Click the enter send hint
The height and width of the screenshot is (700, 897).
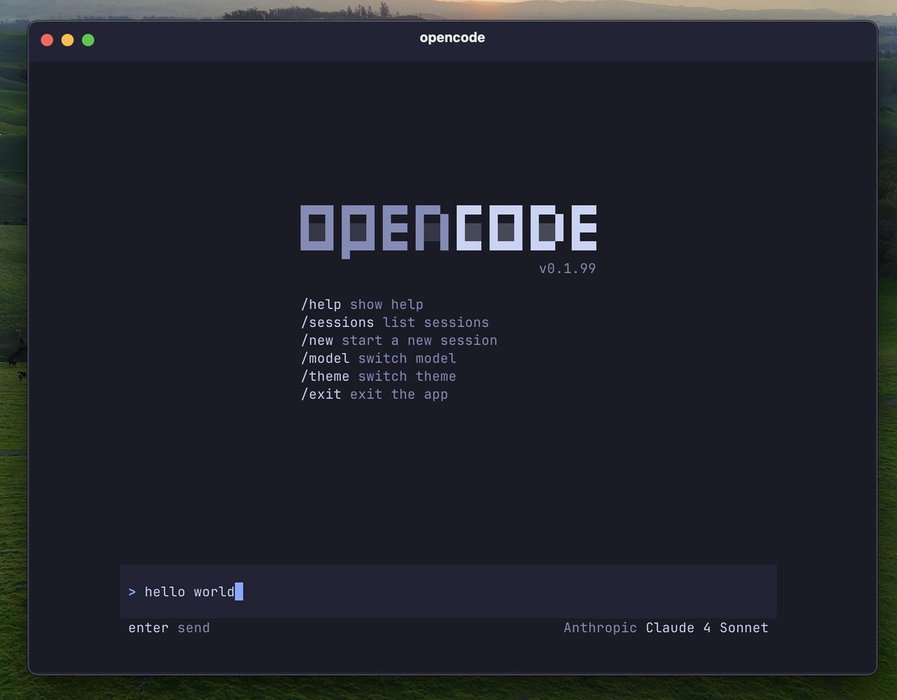(x=169, y=628)
